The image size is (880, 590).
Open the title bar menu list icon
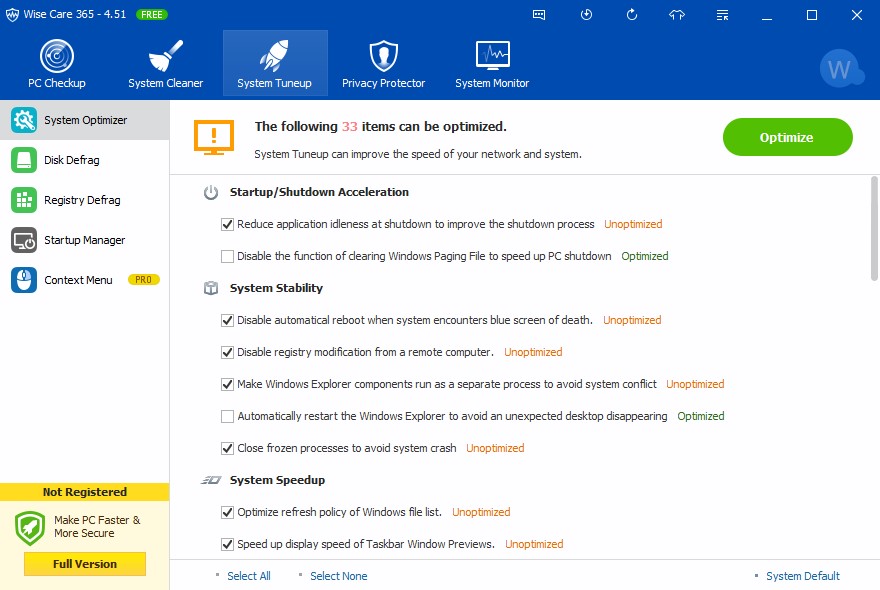(723, 15)
